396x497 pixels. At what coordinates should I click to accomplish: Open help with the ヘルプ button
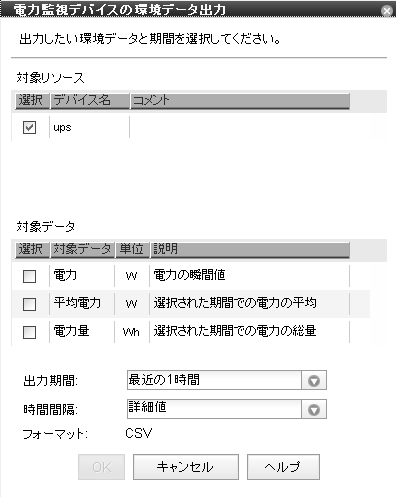(283, 467)
